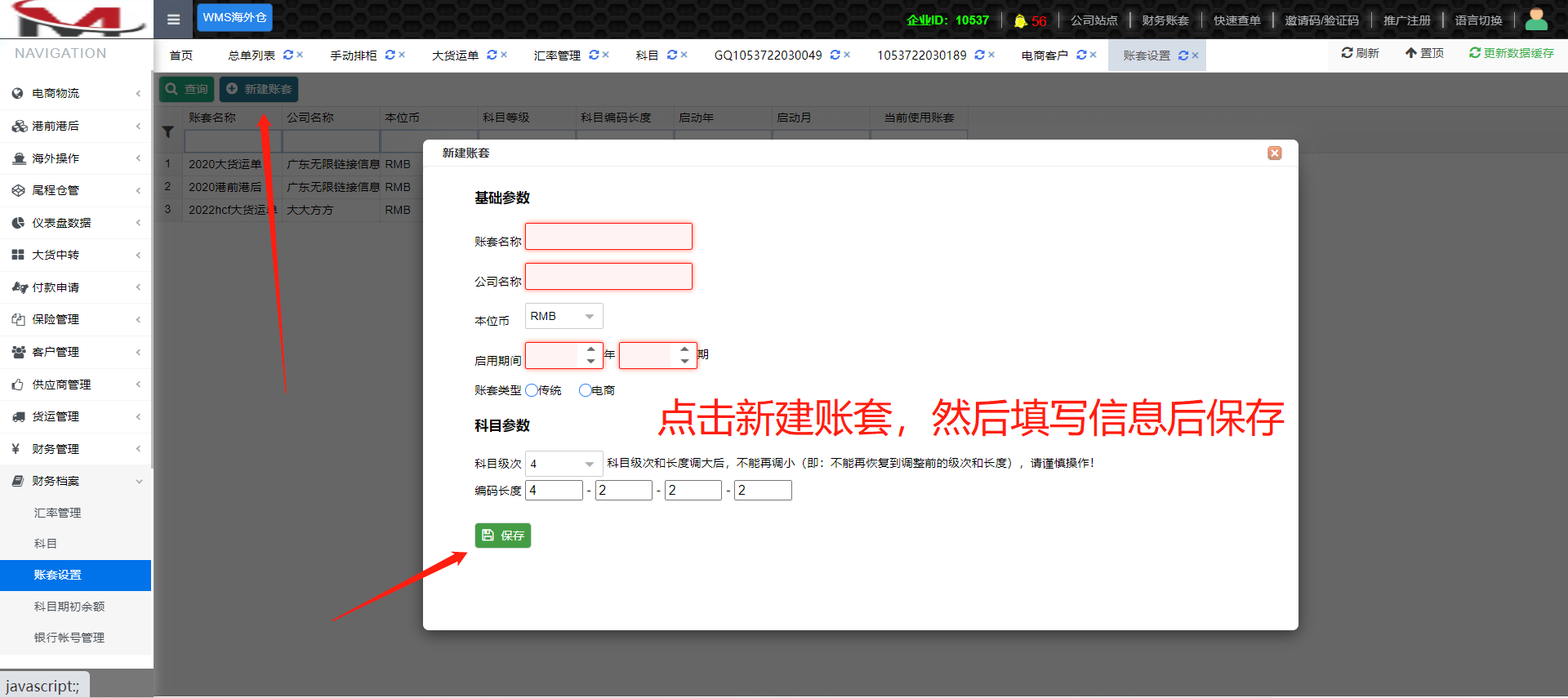
Task: Select the 电商 account type radio
Action: [x=585, y=390]
